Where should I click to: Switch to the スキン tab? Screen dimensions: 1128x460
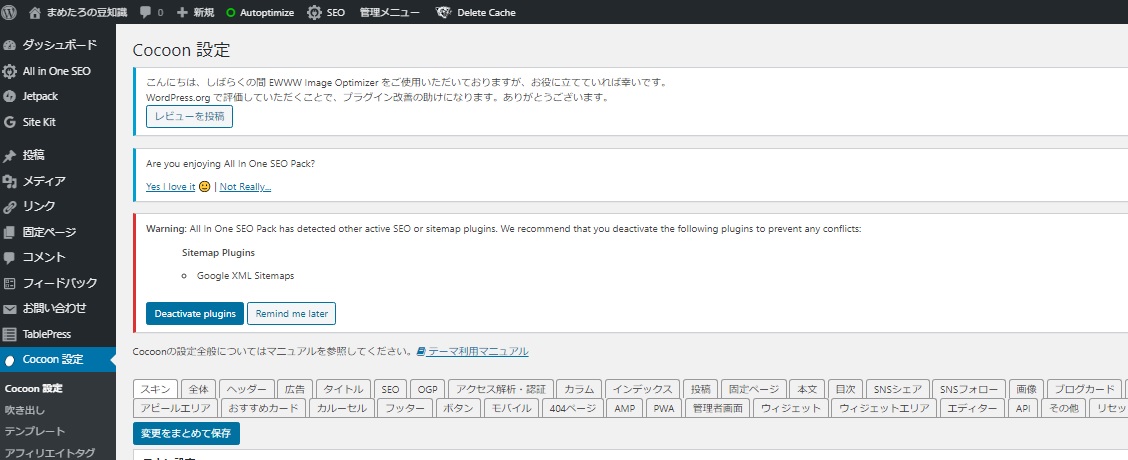(x=155, y=389)
